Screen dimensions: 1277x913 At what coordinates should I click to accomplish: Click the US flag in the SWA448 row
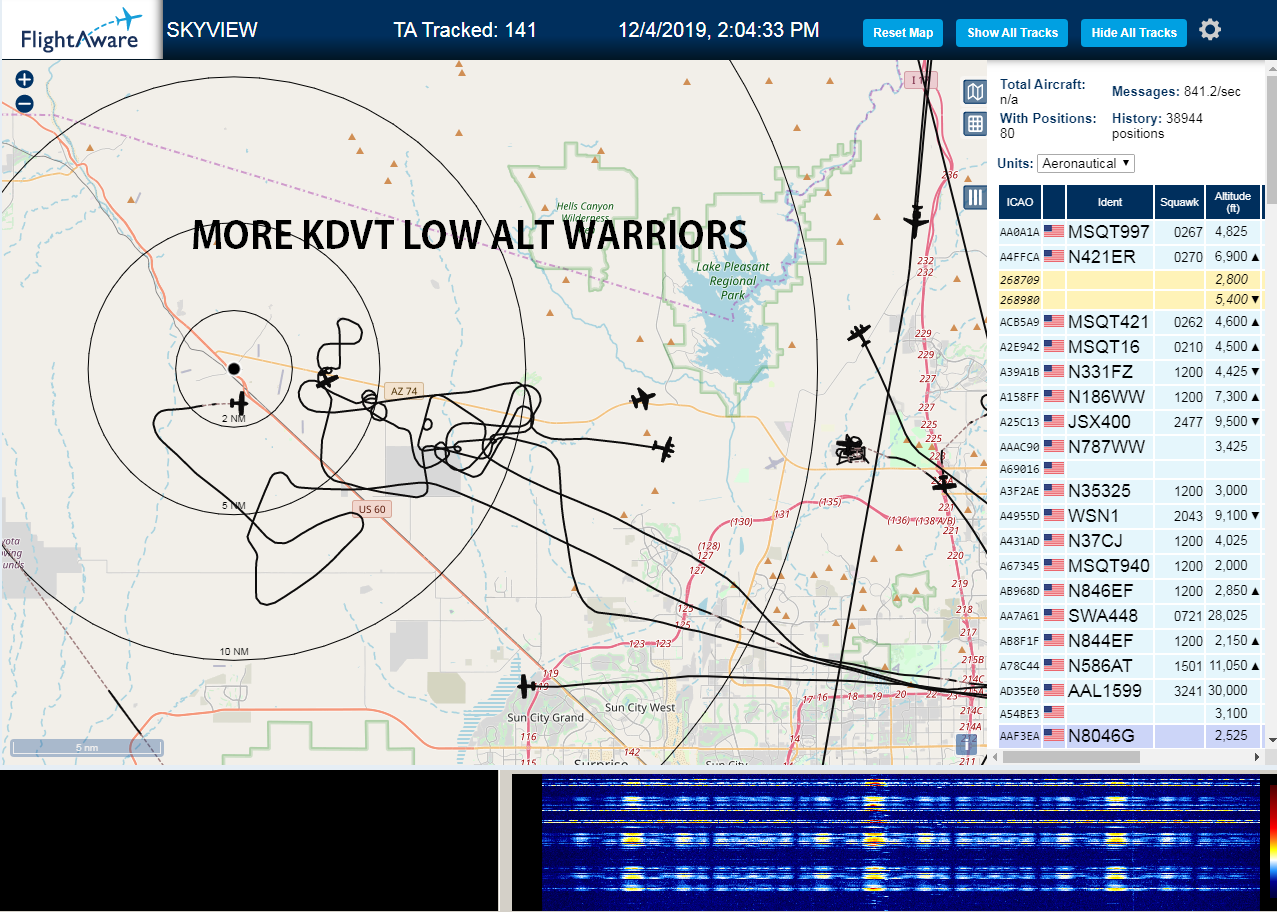(1054, 616)
